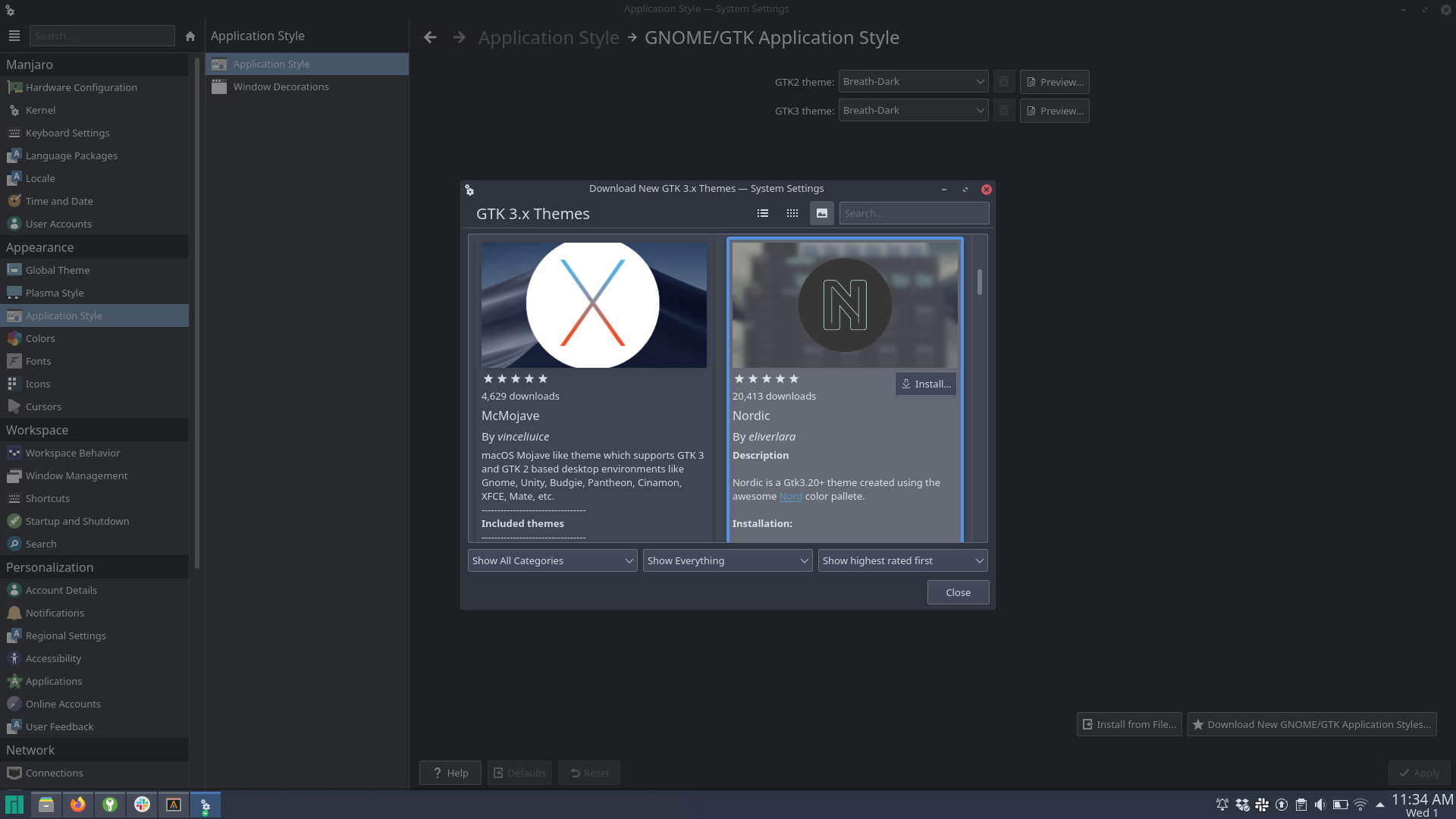Select Window Decorations in the list
1456x819 pixels.
pos(281,86)
